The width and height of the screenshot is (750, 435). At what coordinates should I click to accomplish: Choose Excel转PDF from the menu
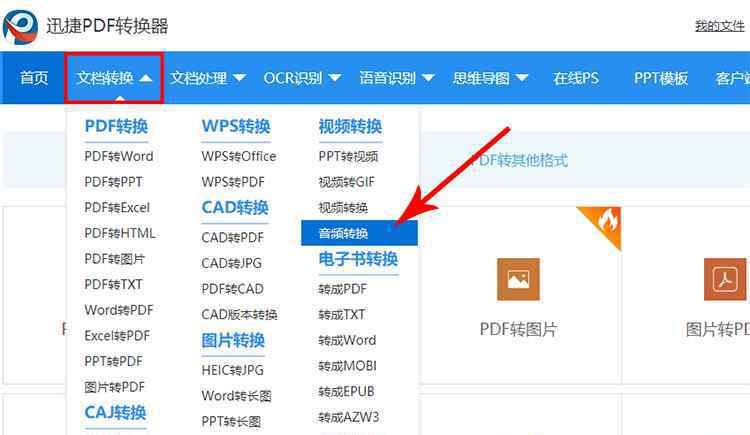[x=117, y=336]
